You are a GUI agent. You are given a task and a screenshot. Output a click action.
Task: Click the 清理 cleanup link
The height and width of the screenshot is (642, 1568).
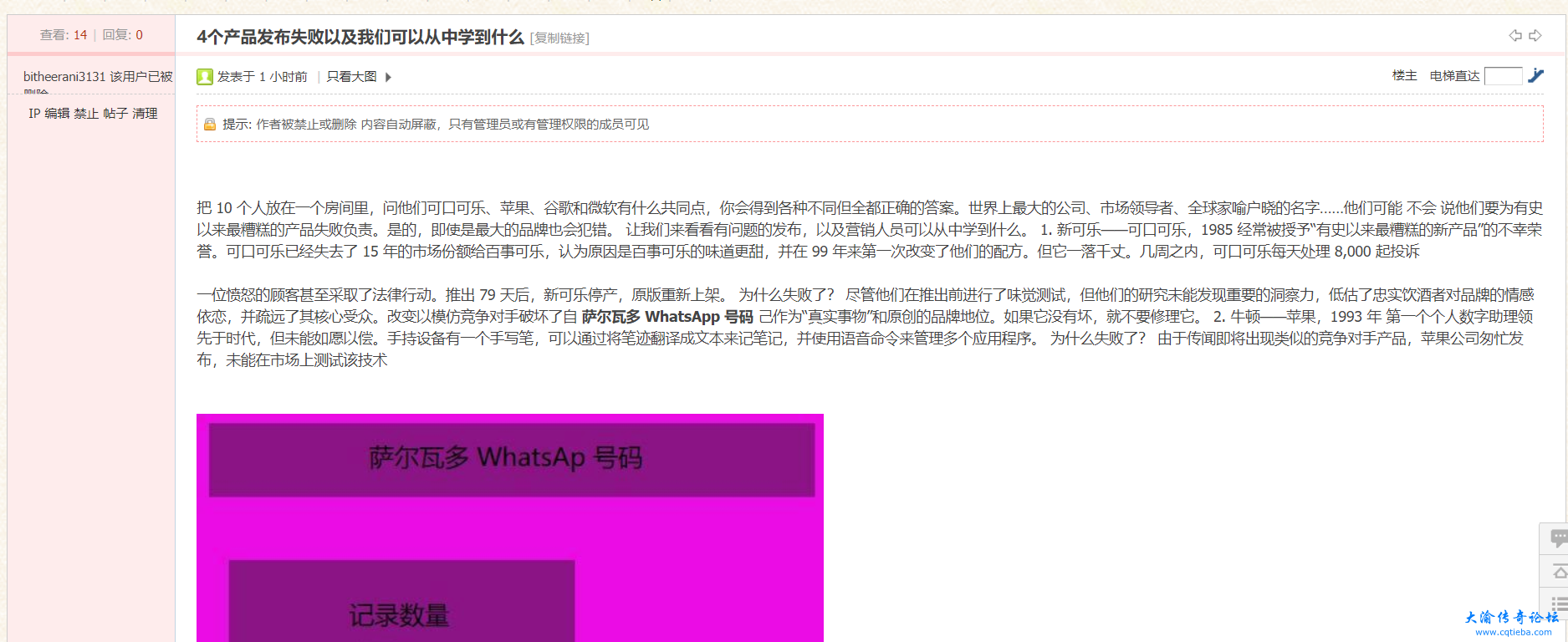[145, 114]
